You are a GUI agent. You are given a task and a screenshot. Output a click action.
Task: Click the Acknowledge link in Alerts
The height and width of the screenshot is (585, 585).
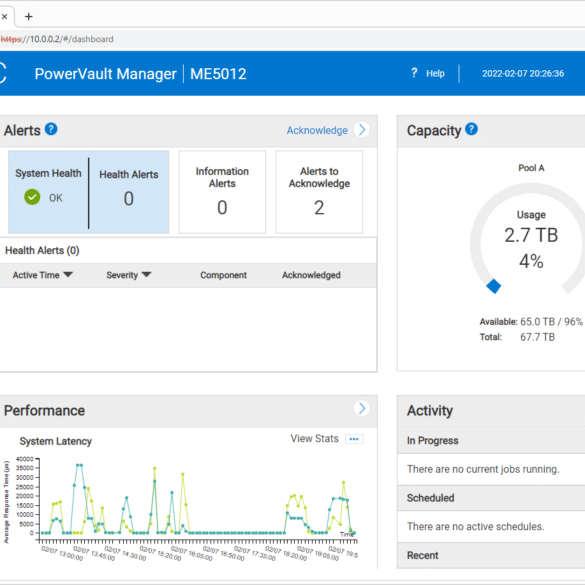point(317,130)
